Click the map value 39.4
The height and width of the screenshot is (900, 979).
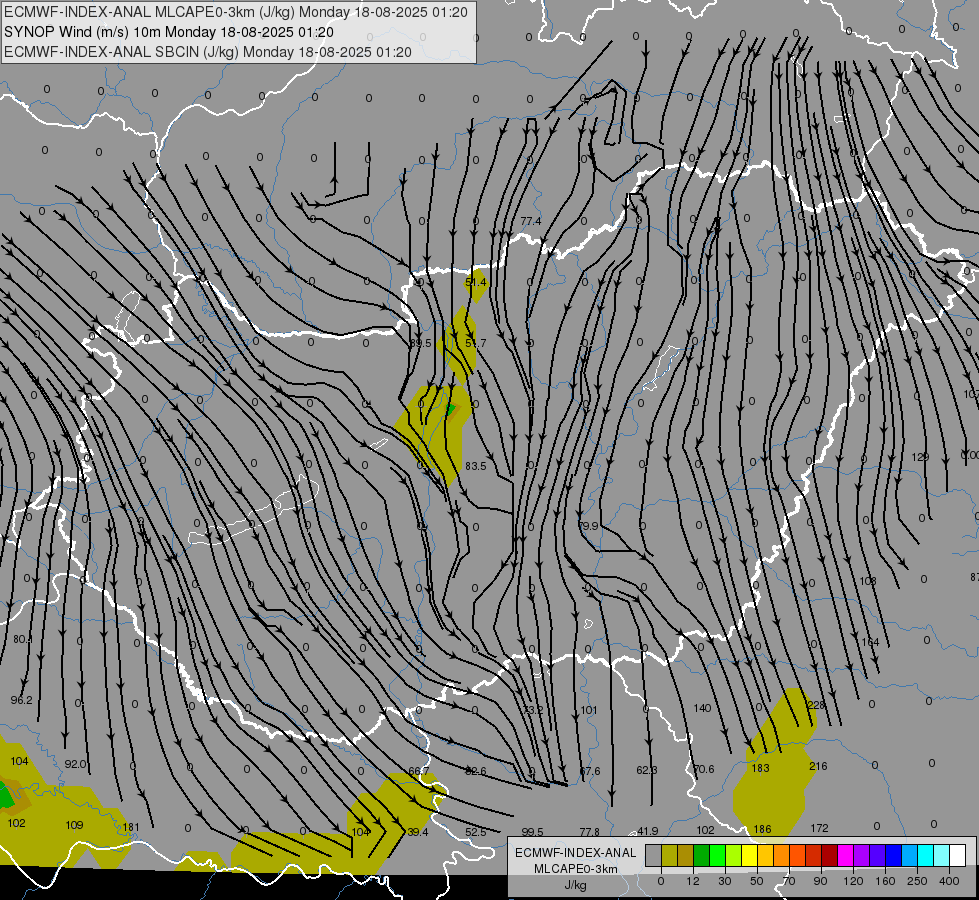[418, 832]
